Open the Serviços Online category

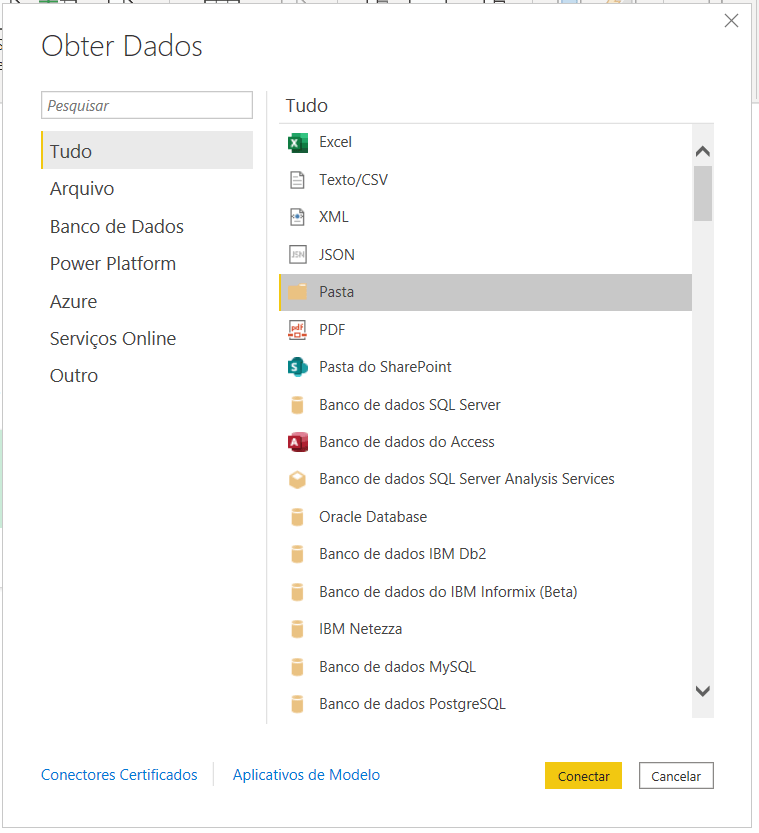[147, 338]
